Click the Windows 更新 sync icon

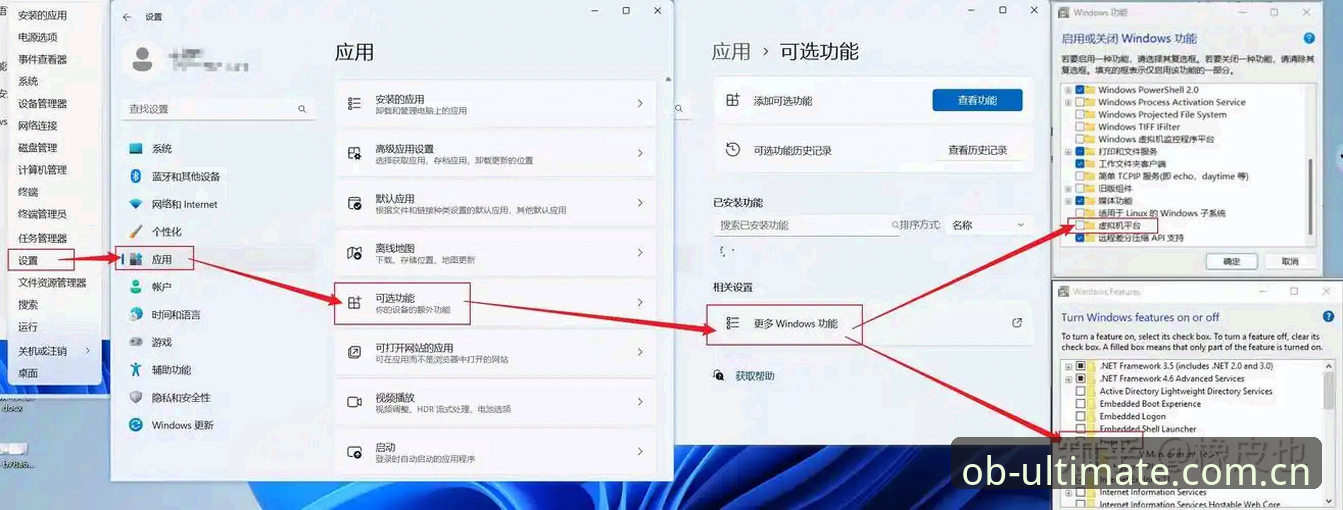point(136,425)
